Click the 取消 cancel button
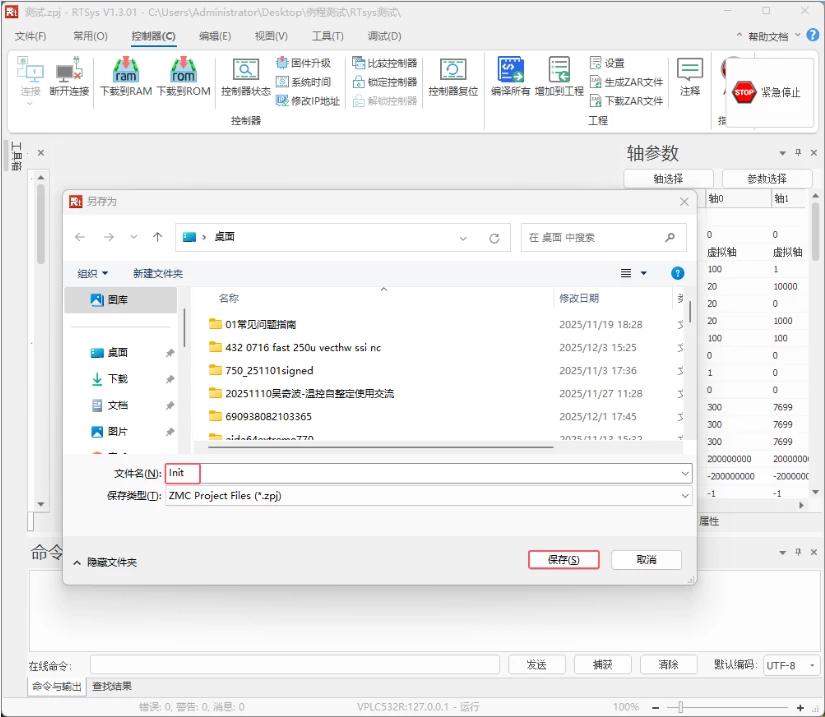 tap(646, 560)
